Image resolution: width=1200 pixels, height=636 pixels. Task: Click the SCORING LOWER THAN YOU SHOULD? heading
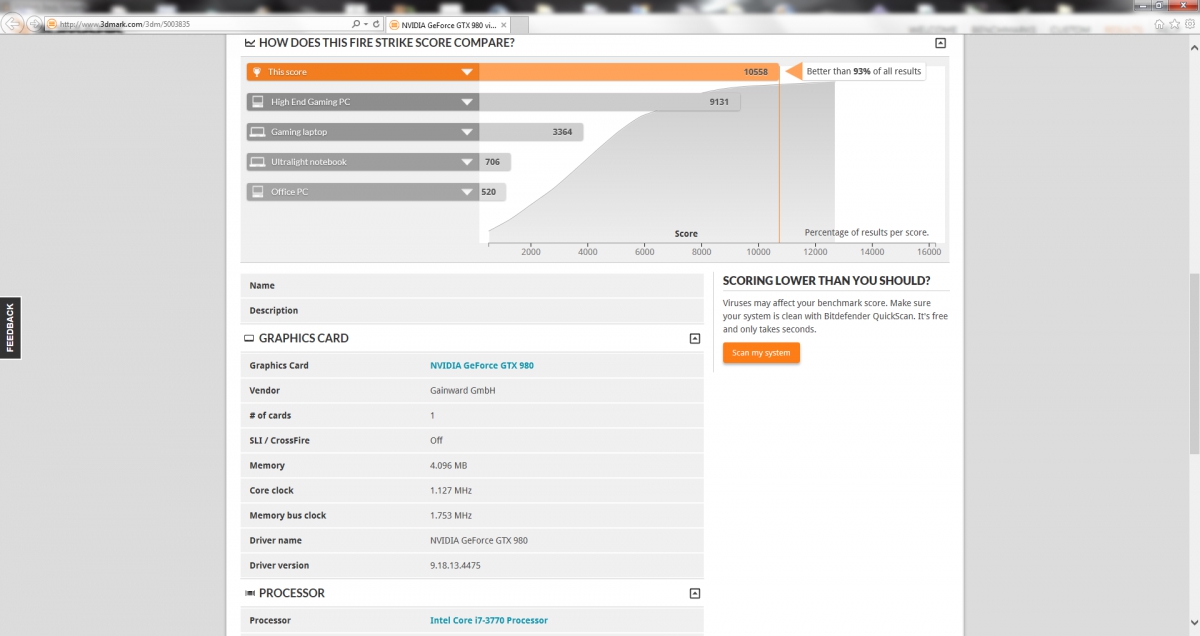pos(826,281)
